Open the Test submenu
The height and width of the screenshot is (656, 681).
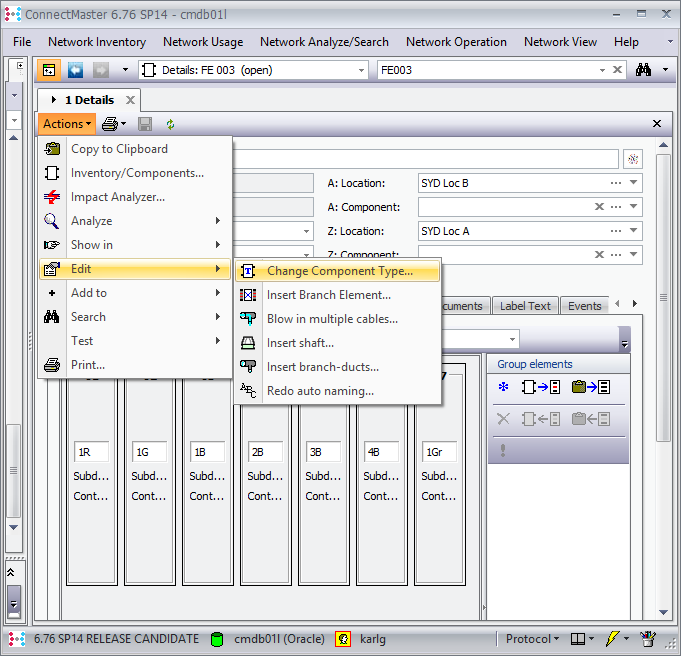click(135, 341)
